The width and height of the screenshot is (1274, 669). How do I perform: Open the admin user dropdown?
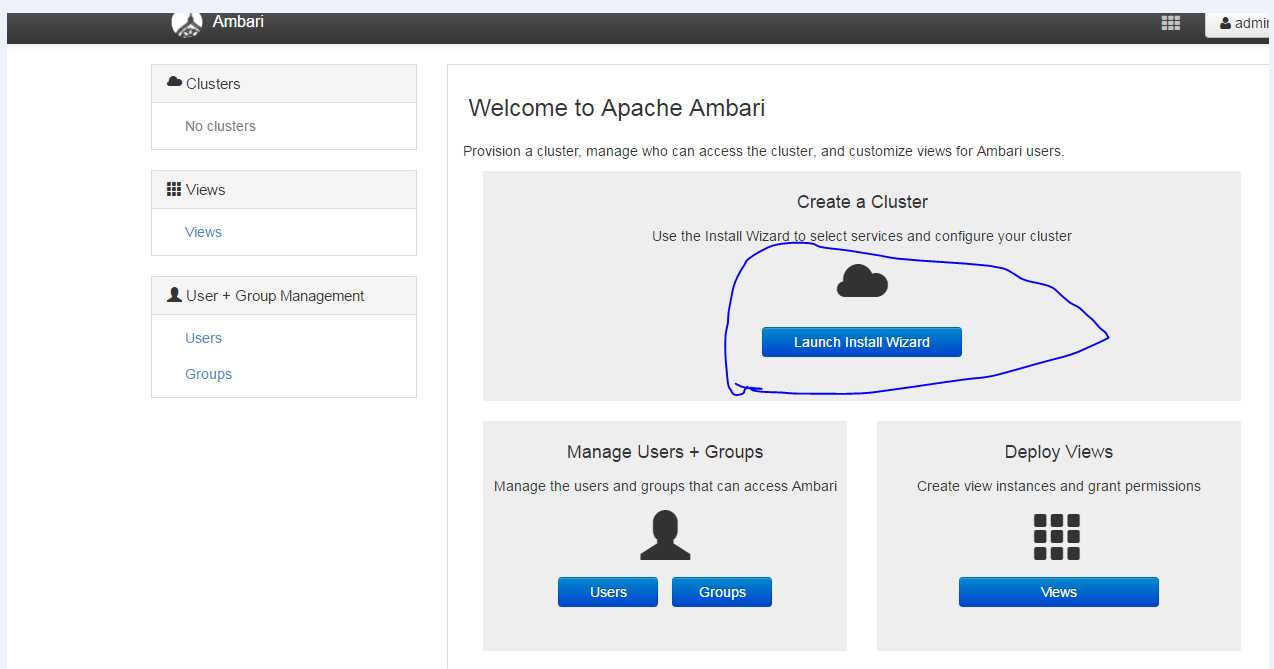click(x=1240, y=23)
